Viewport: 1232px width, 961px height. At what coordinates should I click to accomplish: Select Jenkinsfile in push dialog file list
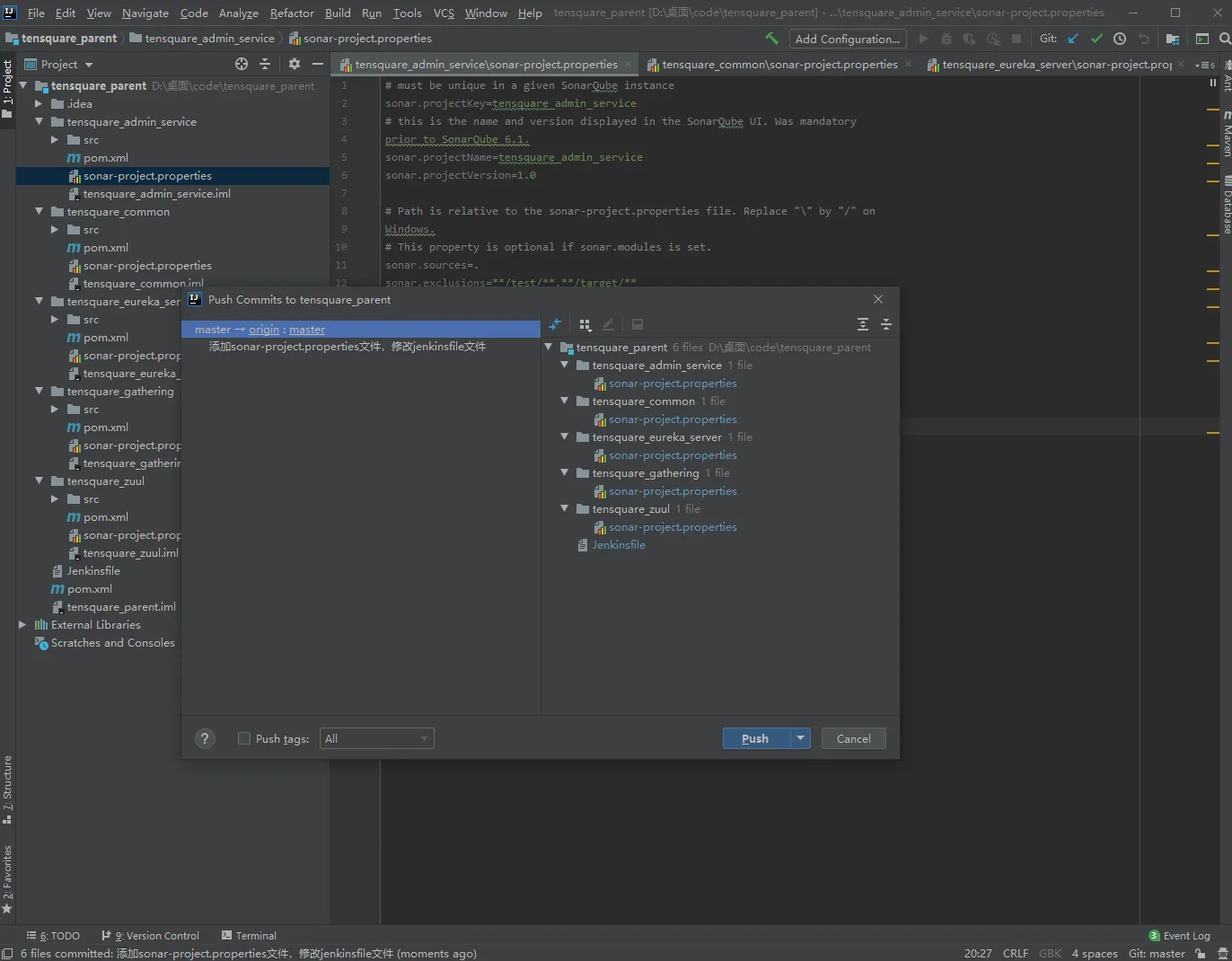(618, 544)
